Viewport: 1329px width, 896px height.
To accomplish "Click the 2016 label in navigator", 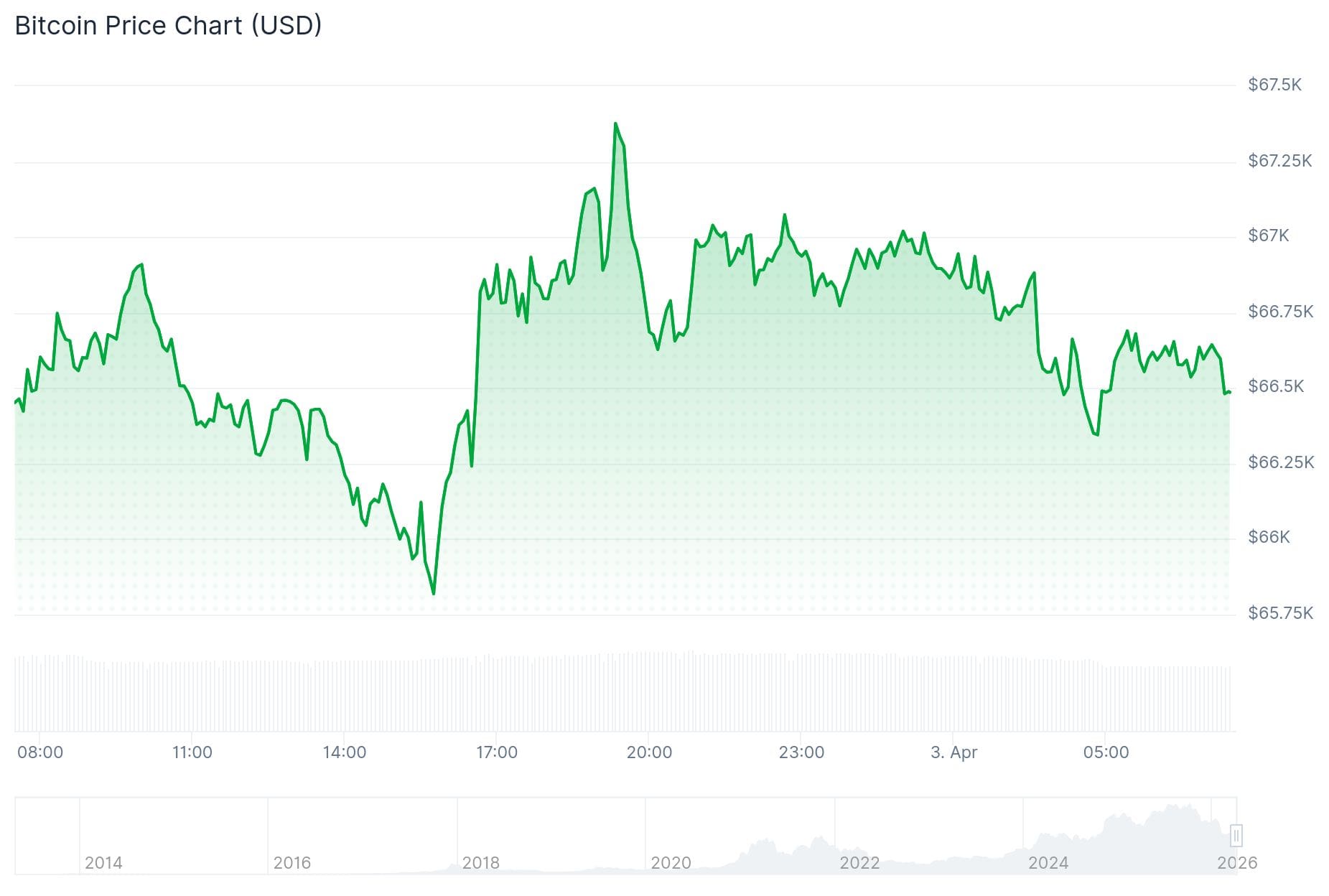I will click(292, 862).
